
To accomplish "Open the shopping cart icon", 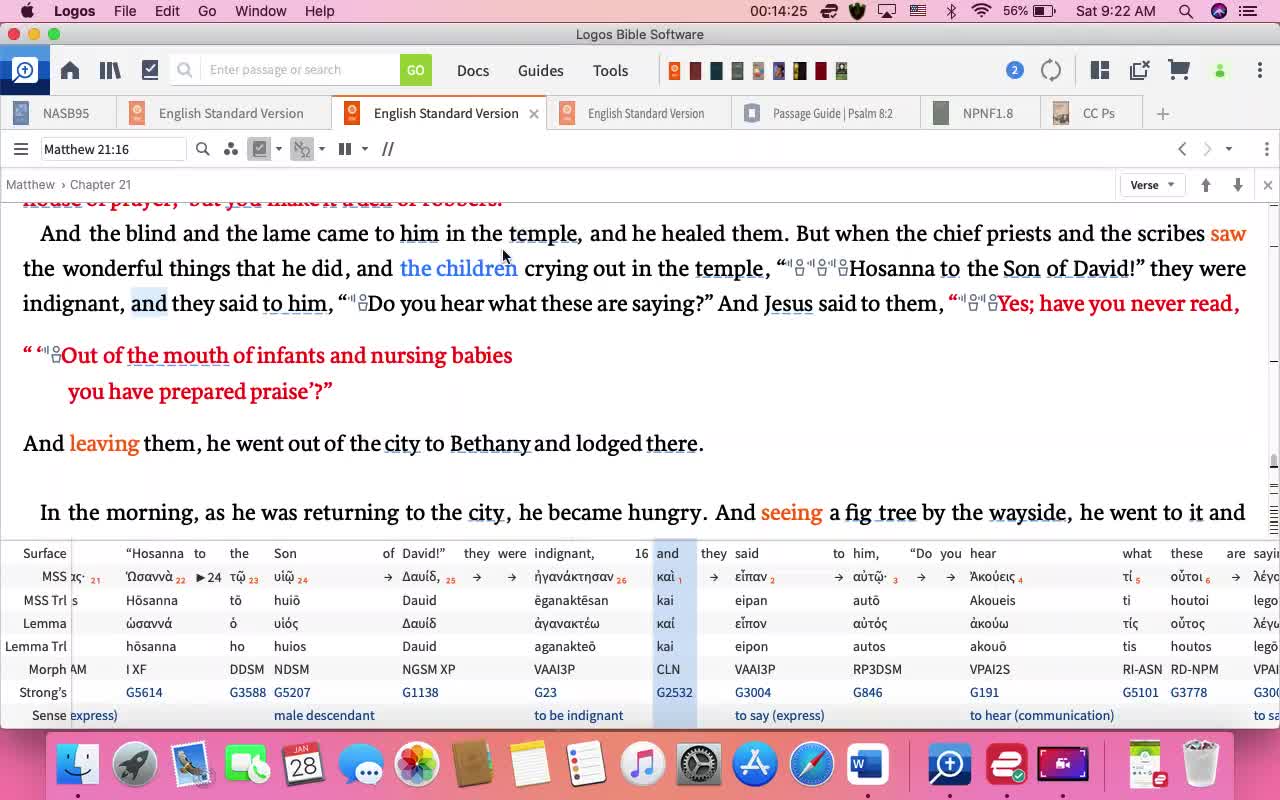I will pos(1179,70).
